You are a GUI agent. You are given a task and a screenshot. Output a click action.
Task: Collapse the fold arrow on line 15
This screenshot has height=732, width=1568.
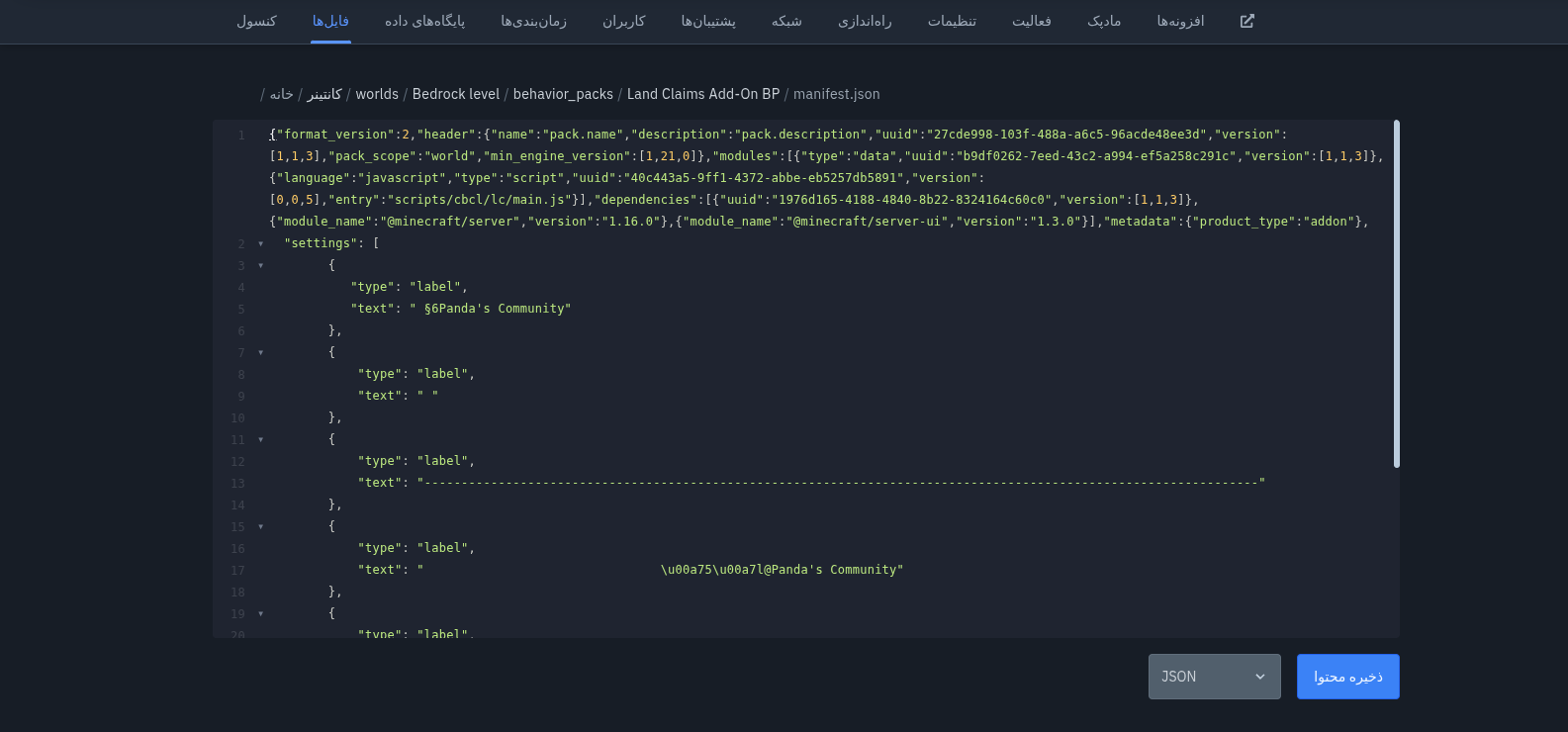[x=261, y=526]
